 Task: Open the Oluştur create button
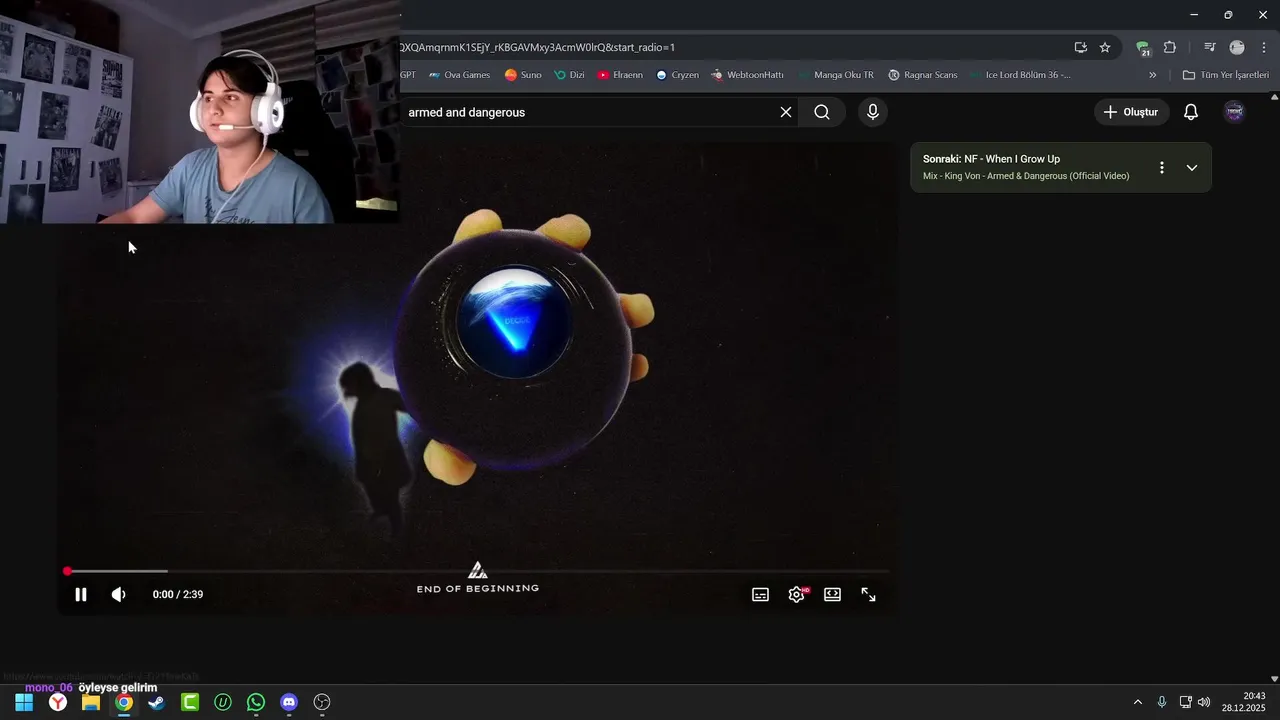click(1131, 112)
